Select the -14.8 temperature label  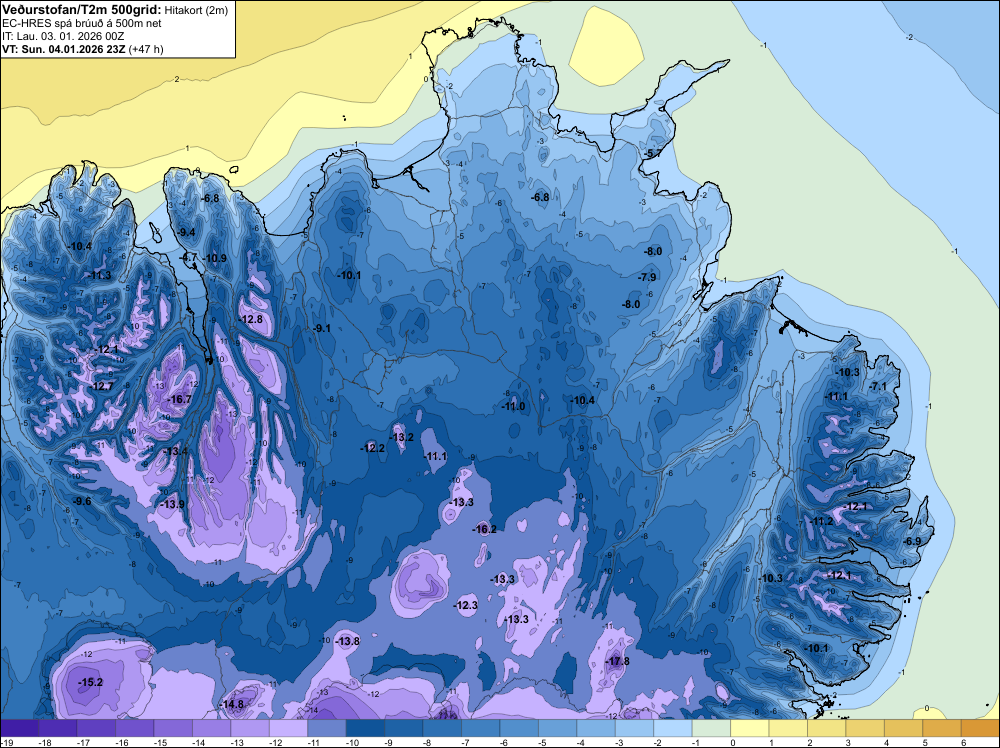[232, 705]
